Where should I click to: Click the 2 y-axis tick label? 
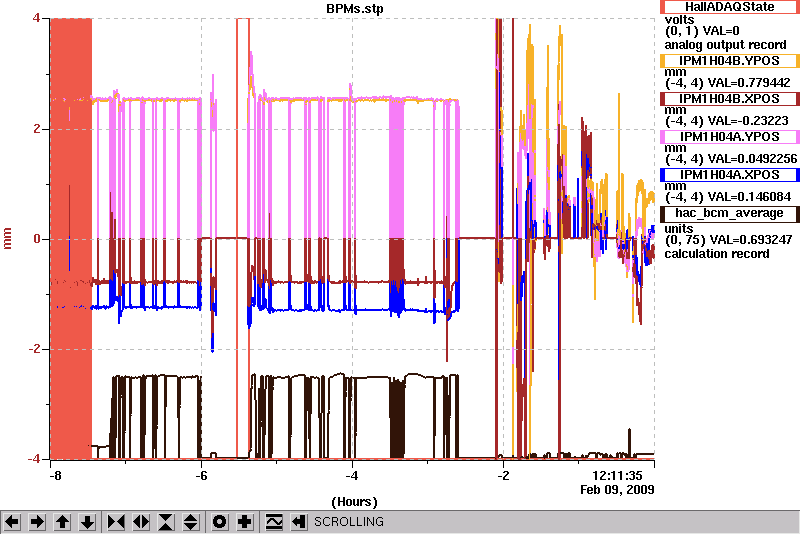tap(37, 129)
